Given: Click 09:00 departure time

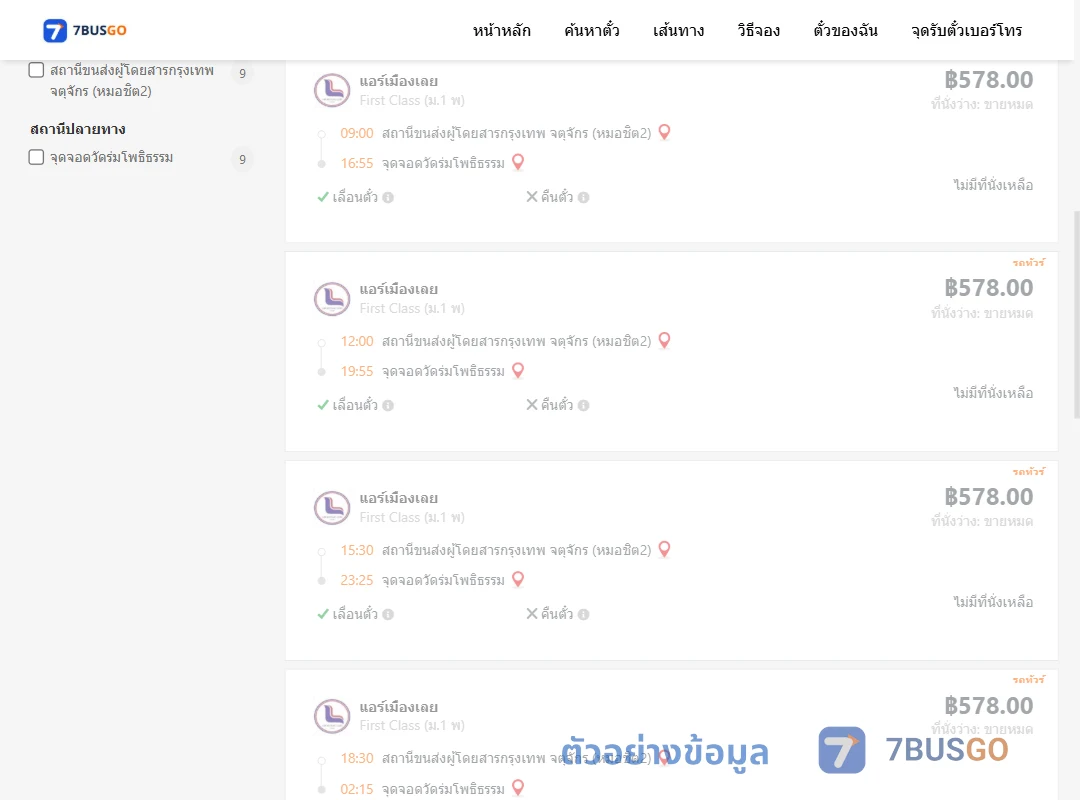Looking at the screenshot, I should point(357,133).
